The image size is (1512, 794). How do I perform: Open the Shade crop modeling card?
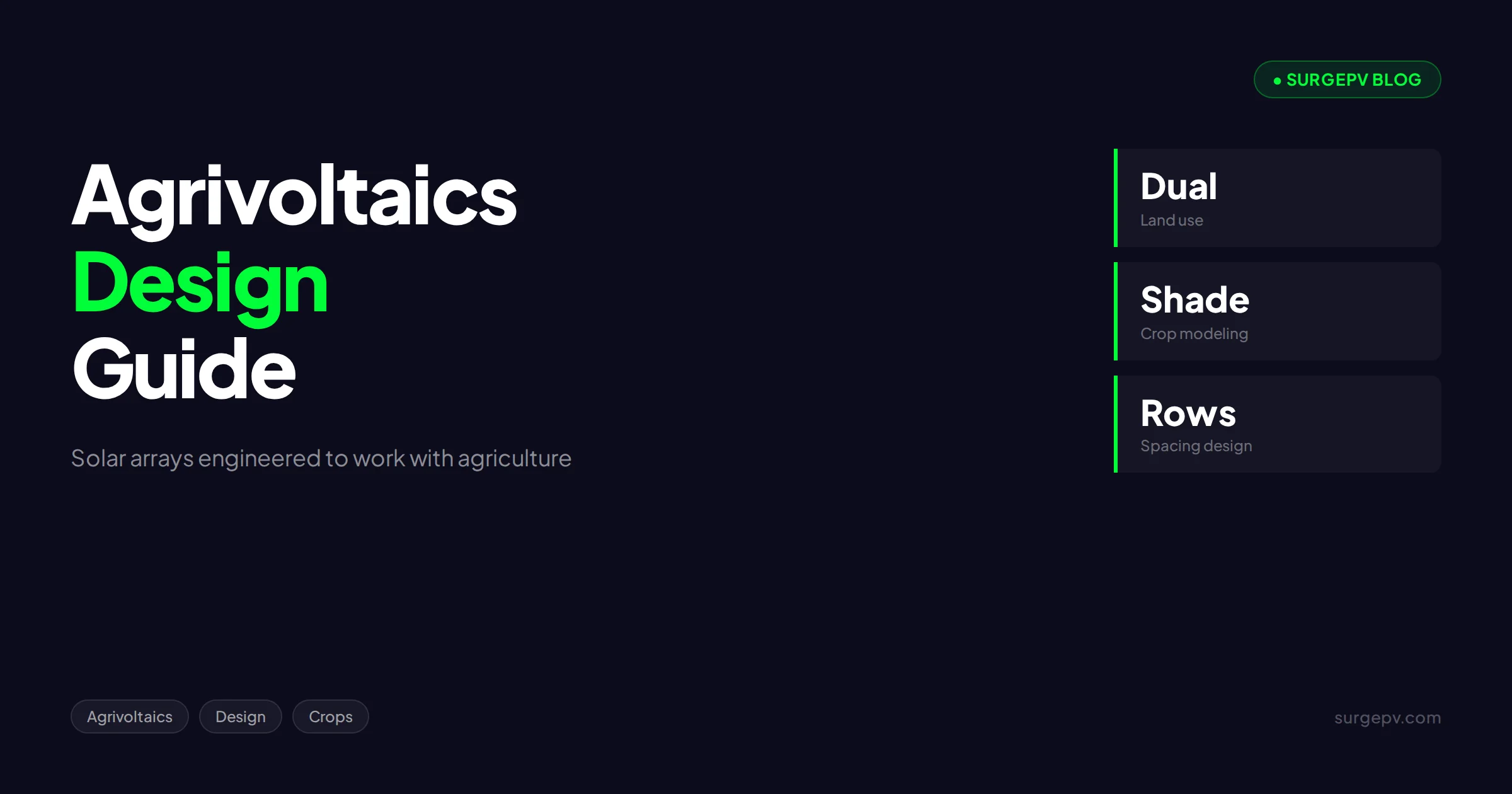coord(1278,311)
